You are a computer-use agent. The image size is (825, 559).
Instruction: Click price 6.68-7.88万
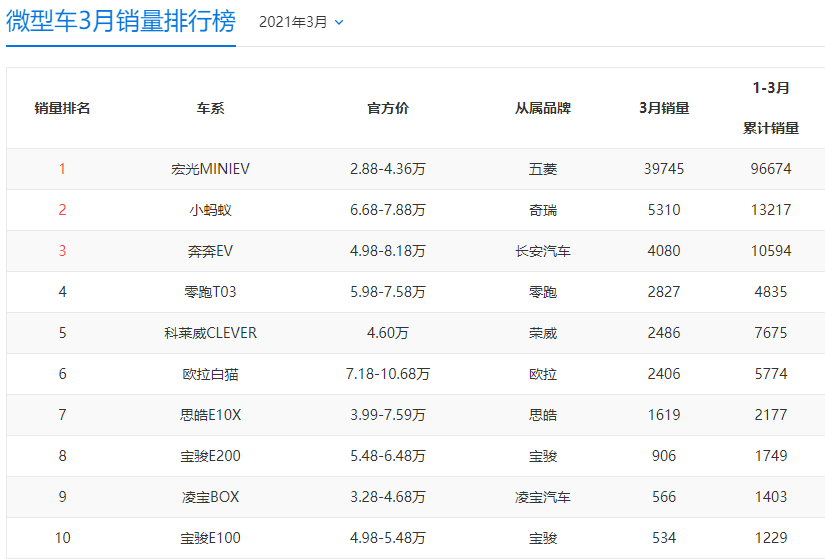(388, 210)
